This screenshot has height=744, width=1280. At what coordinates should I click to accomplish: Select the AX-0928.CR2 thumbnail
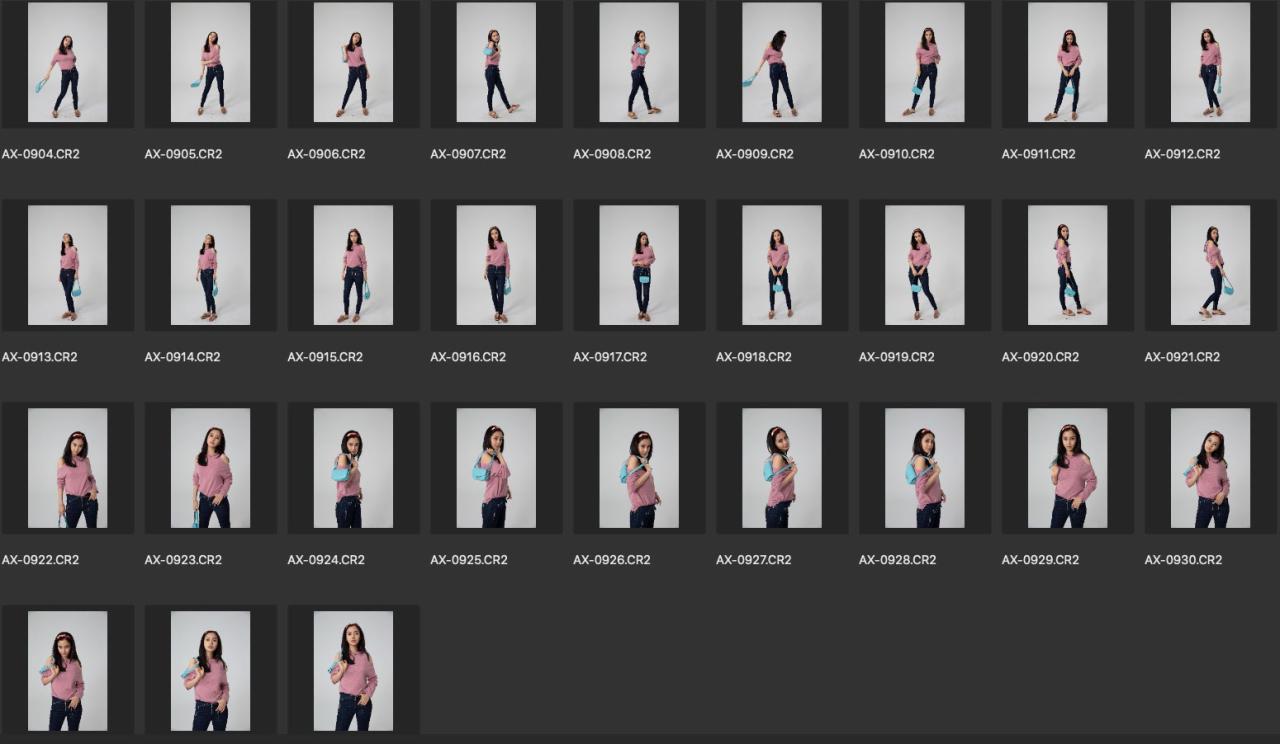[x=925, y=468]
